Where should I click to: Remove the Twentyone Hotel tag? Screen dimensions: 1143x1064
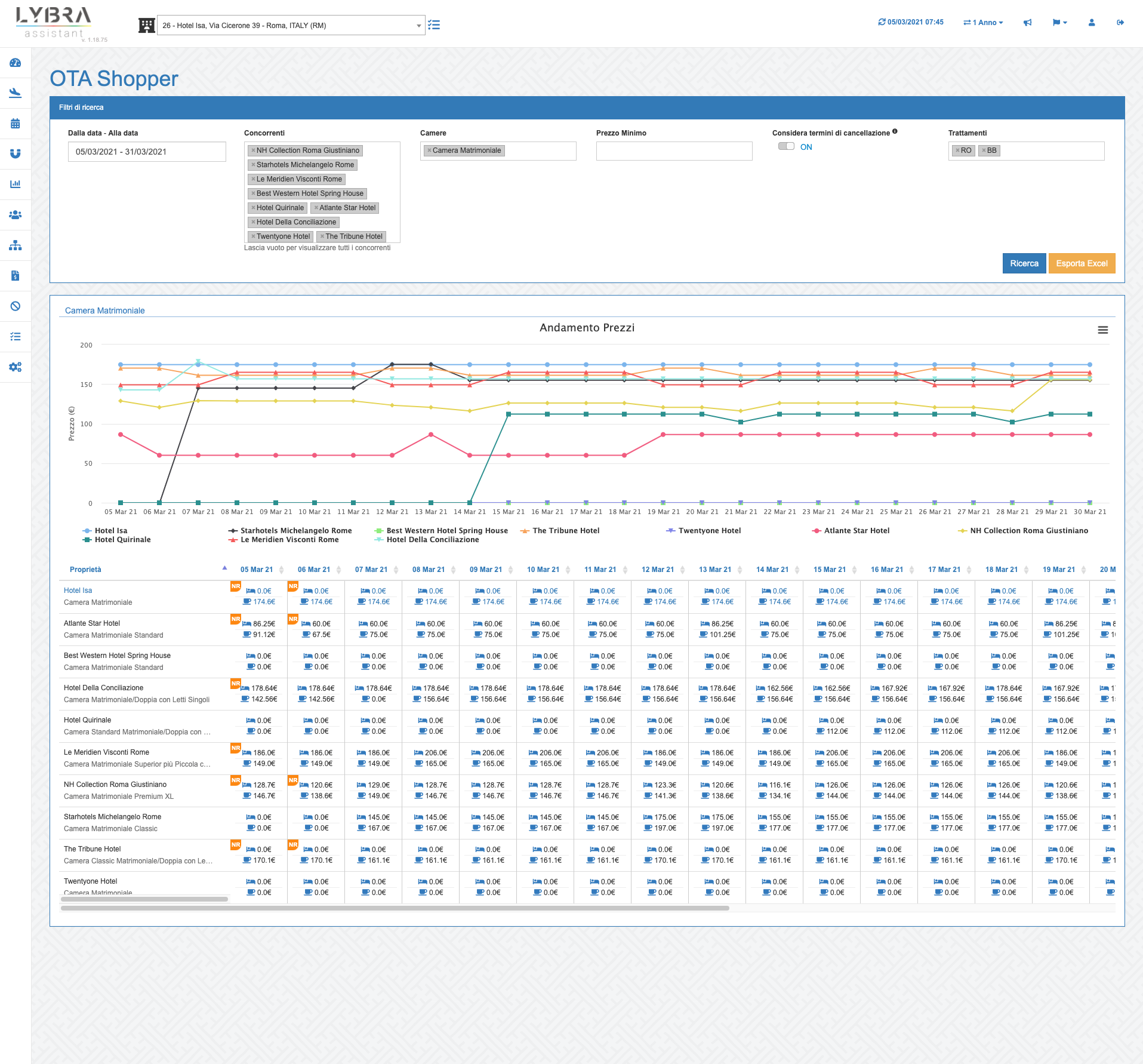click(x=253, y=236)
